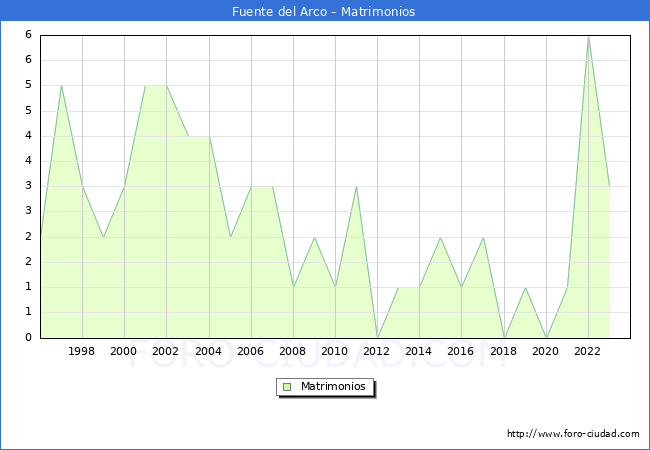The width and height of the screenshot is (650, 450).
Task: Click the green Matrimonios legend swatch
Action: pos(287,387)
